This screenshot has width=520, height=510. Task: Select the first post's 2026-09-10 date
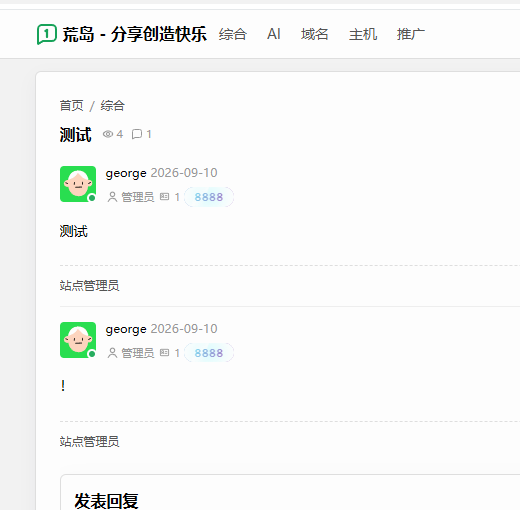pyautogui.click(x=184, y=173)
